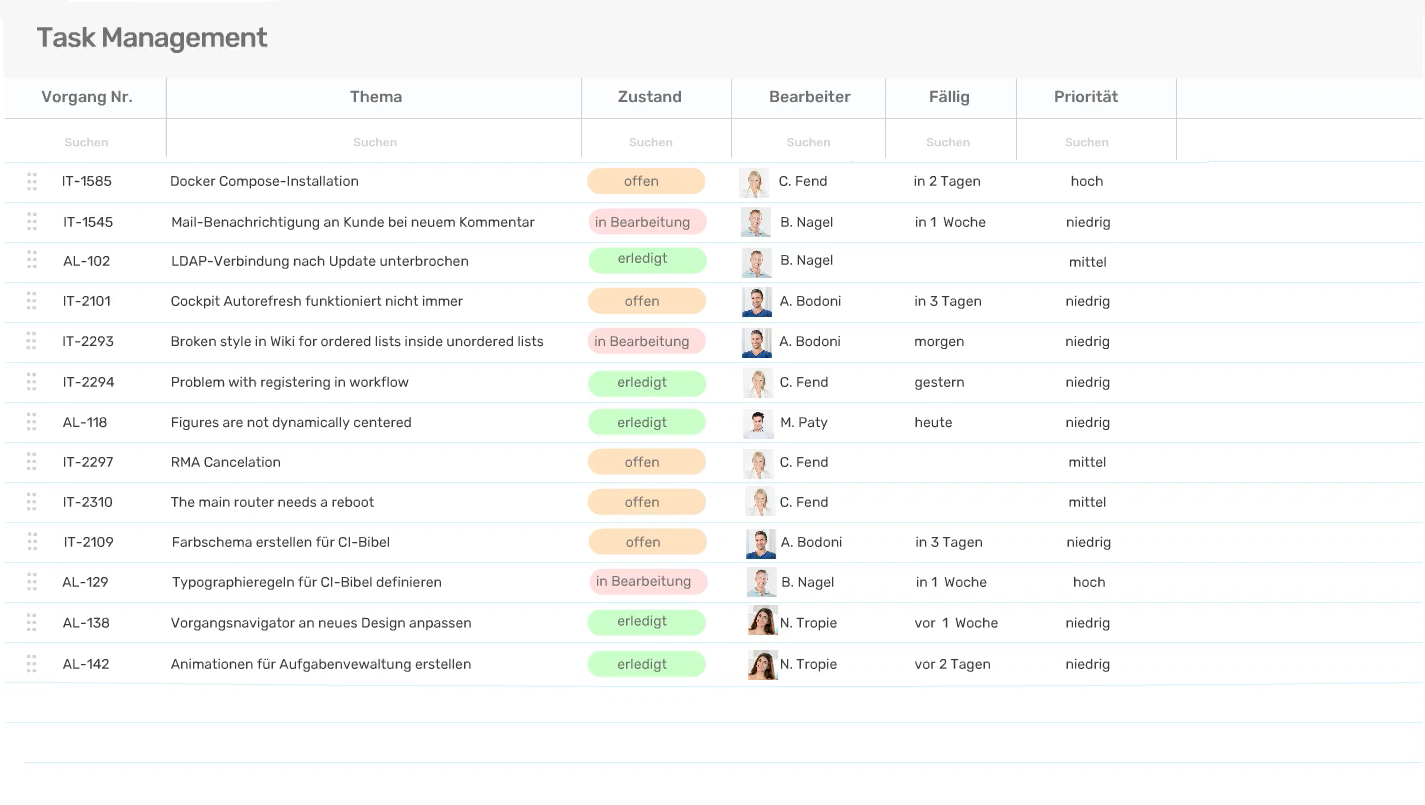The image size is (1425, 805).
Task: Focus the Suchen field below Priorität
Action: pos(1086,142)
